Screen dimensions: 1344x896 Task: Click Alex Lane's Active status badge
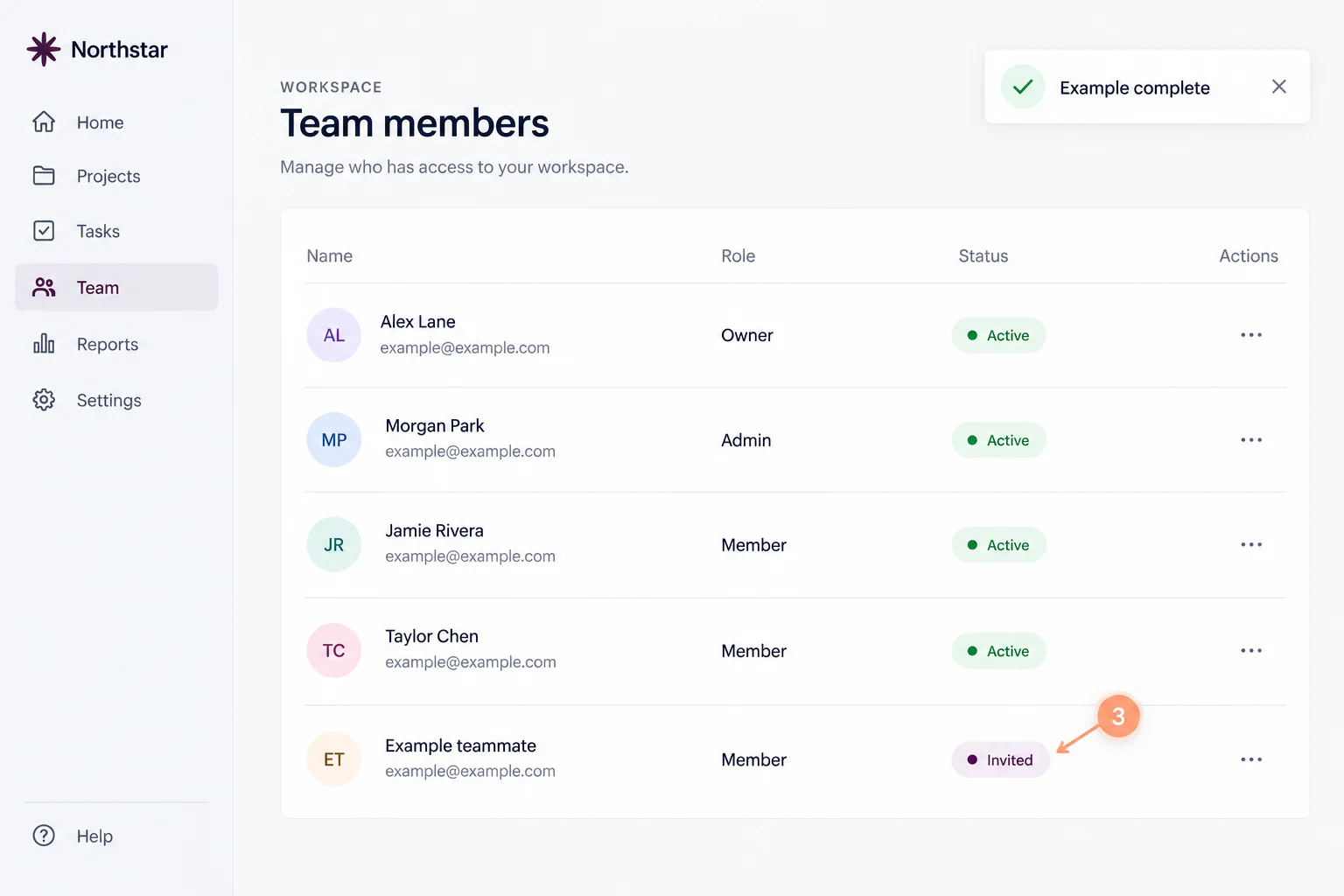998,335
